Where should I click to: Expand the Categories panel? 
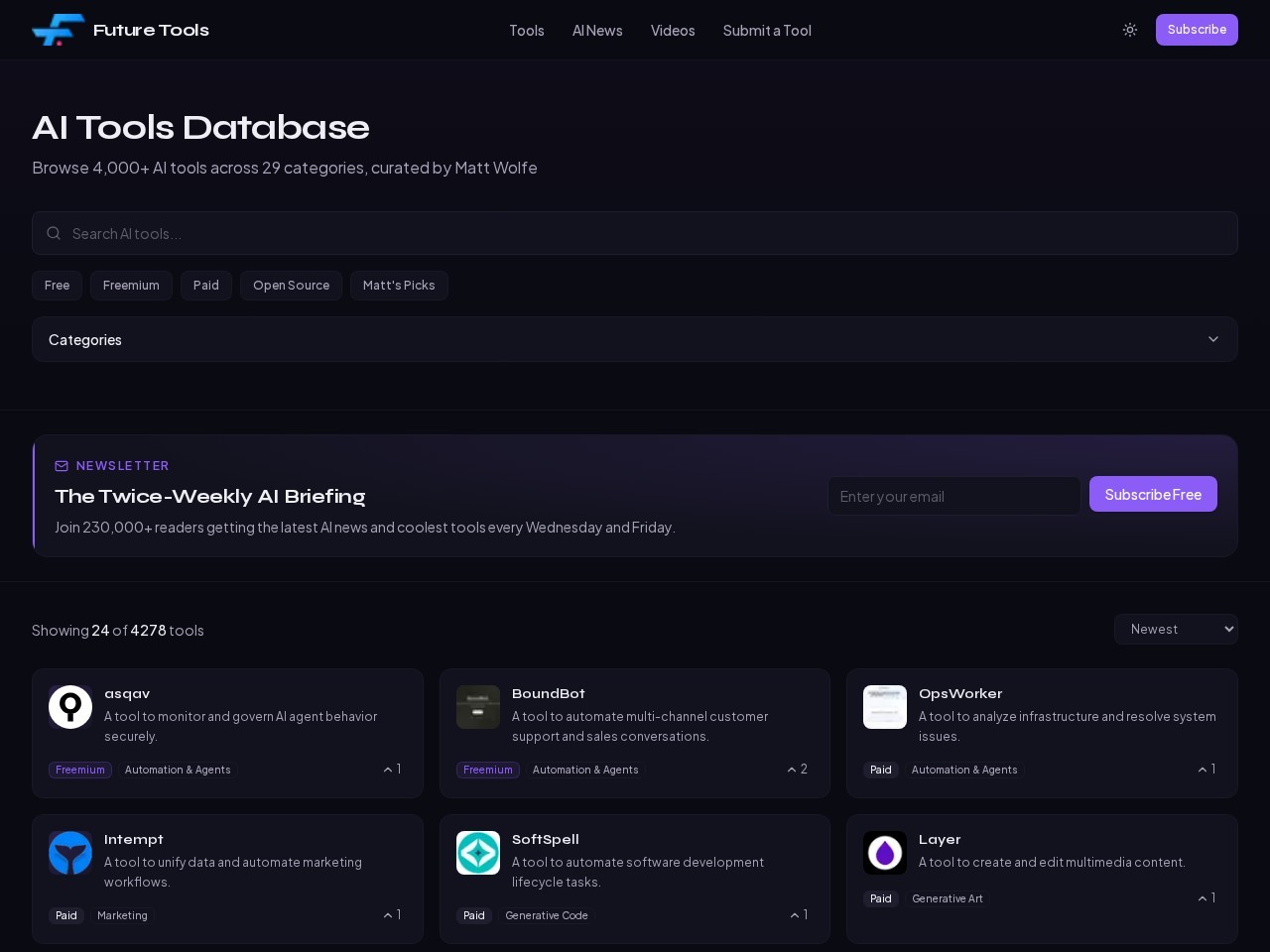(x=635, y=339)
